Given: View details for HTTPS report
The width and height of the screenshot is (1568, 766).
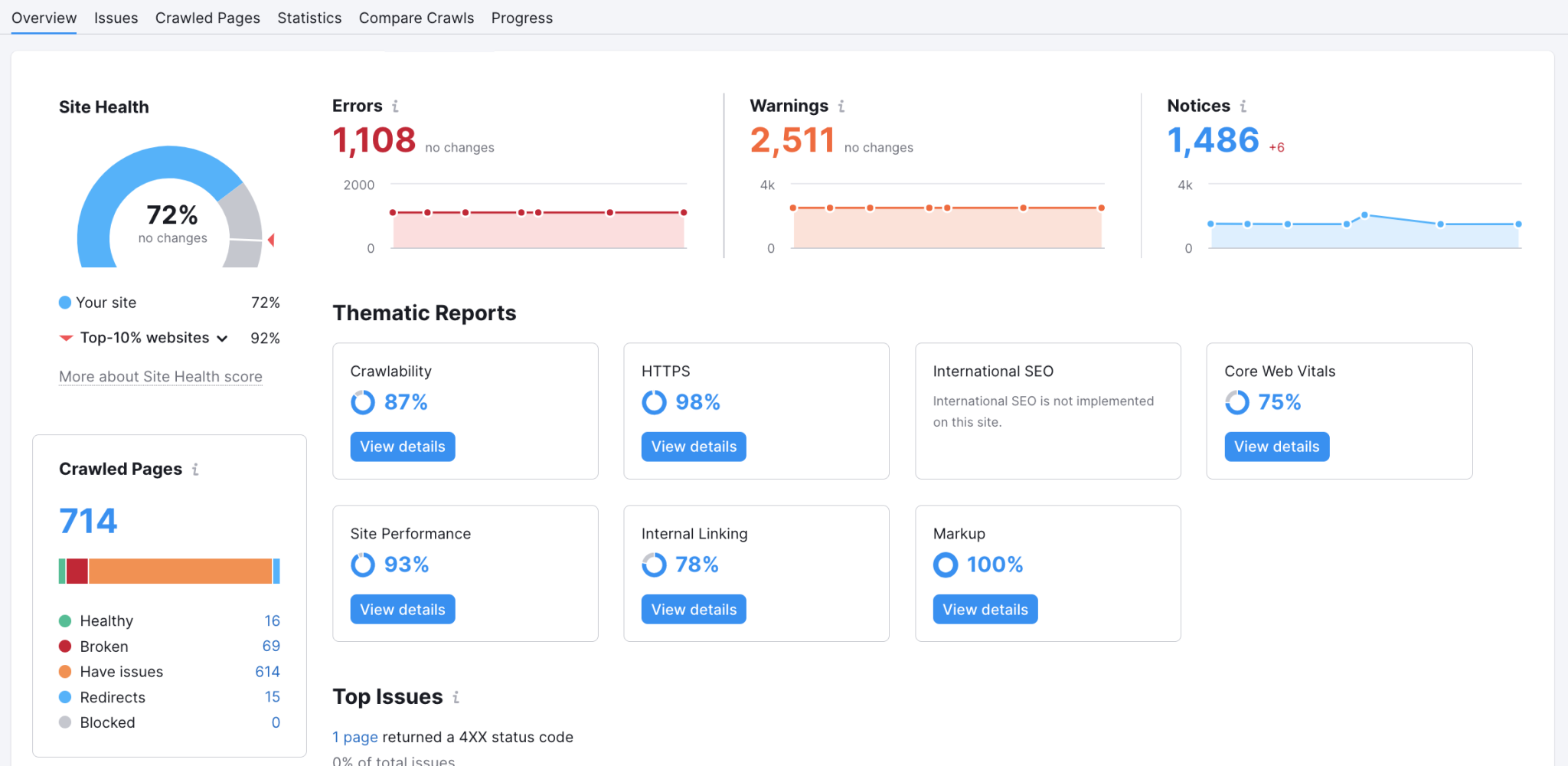Looking at the screenshot, I should click(x=693, y=447).
